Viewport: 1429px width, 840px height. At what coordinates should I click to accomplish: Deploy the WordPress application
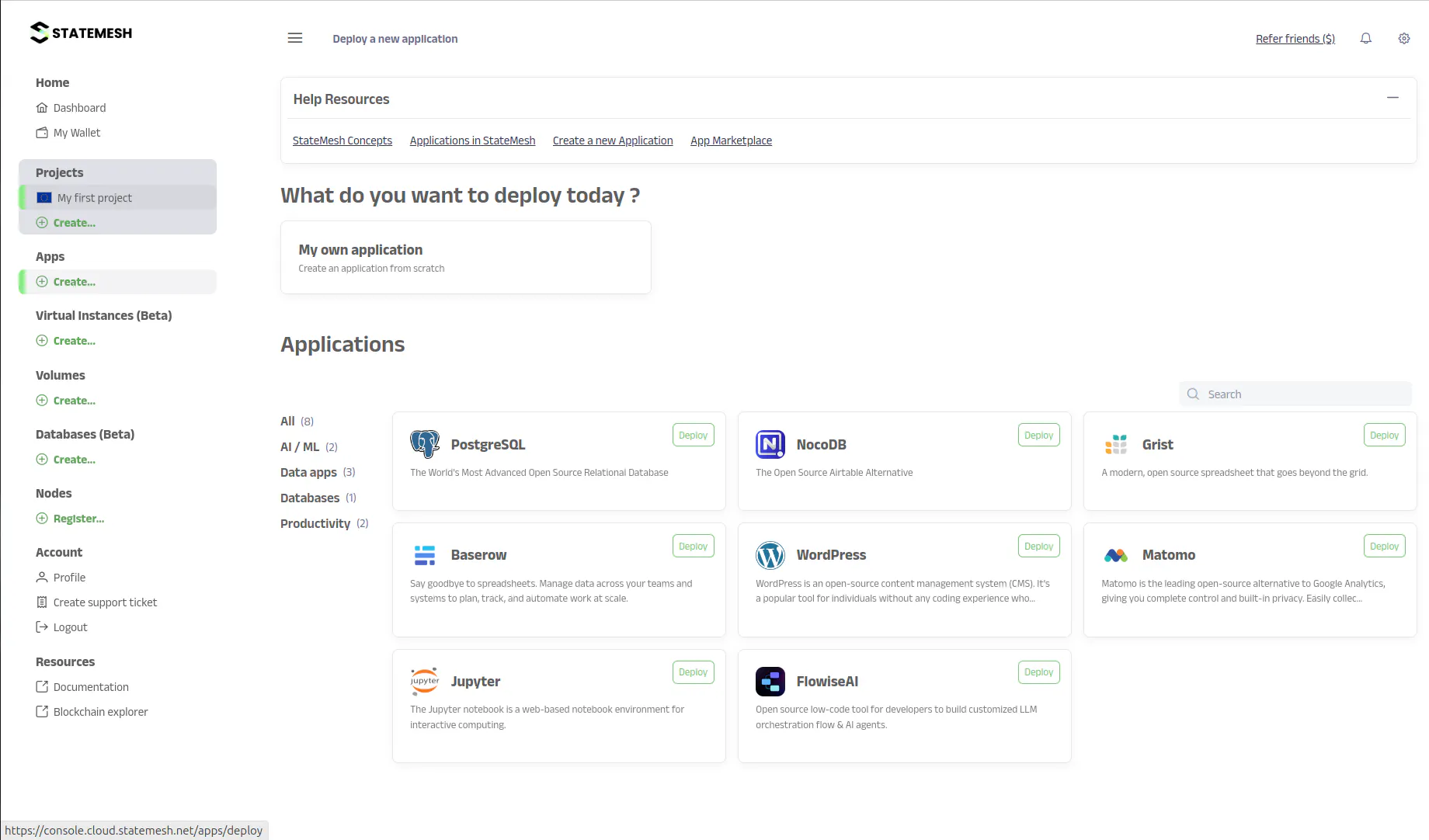pos(1038,547)
